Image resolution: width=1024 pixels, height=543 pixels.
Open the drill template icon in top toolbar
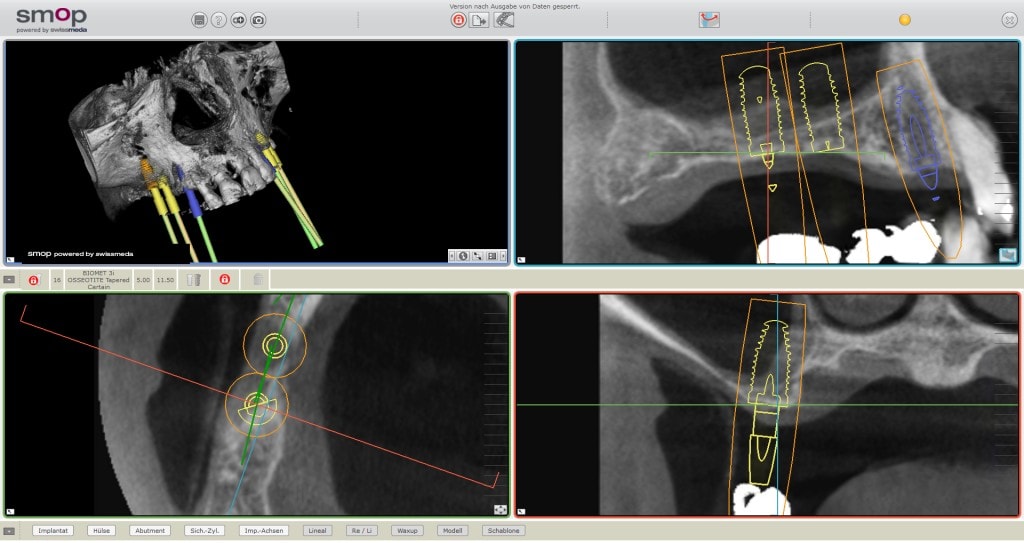tap(504, 20)
